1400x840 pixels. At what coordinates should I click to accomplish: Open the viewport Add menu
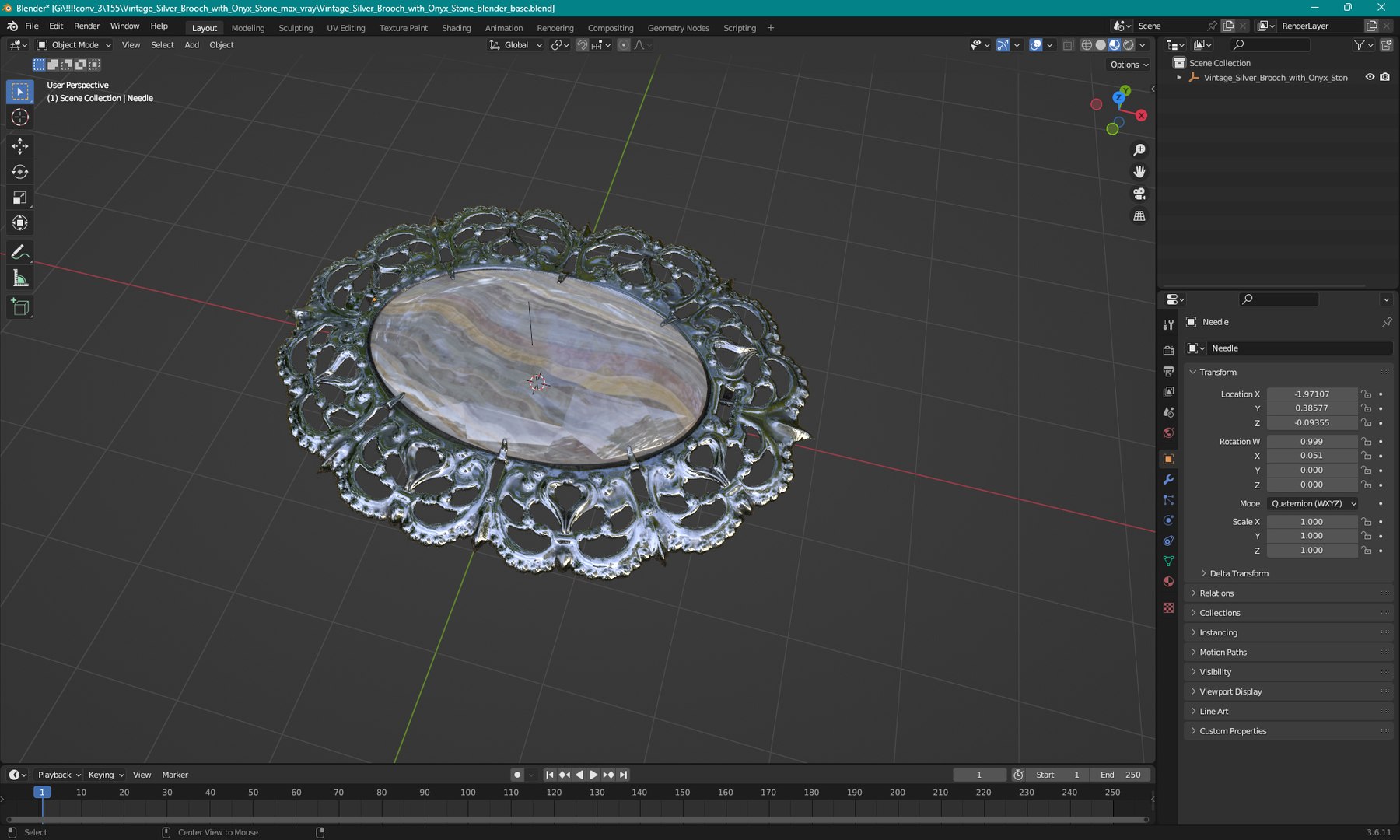(191, 45)
